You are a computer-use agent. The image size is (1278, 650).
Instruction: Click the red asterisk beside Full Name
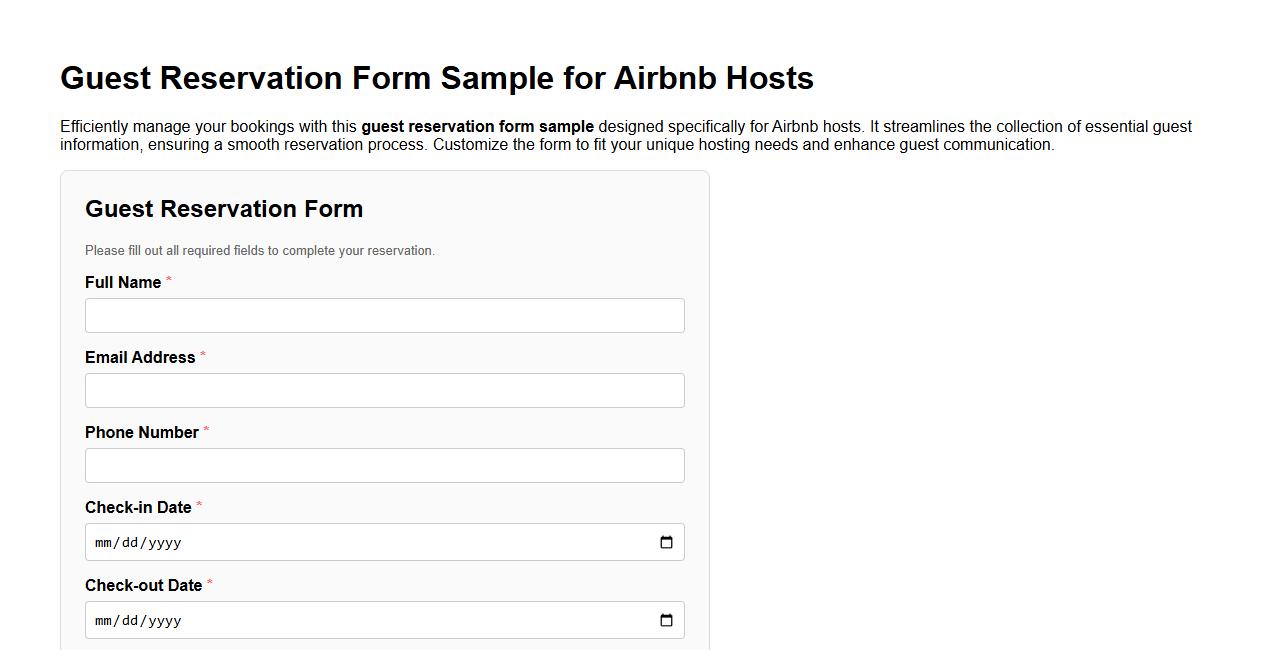click(168, 280)
